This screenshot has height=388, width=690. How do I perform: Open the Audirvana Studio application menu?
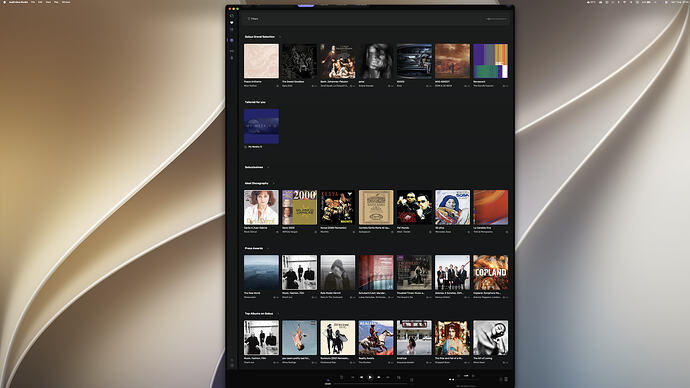(x=18, y=2)
